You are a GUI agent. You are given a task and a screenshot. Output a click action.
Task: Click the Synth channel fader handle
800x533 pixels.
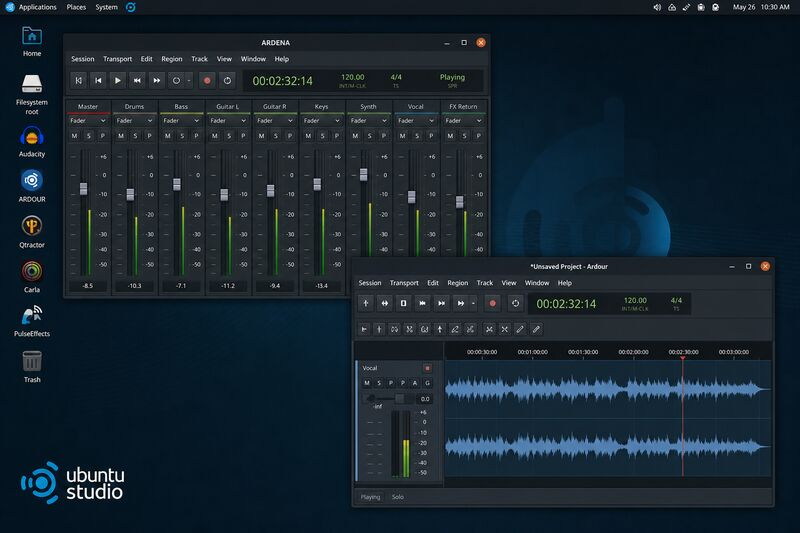point(363,174)
